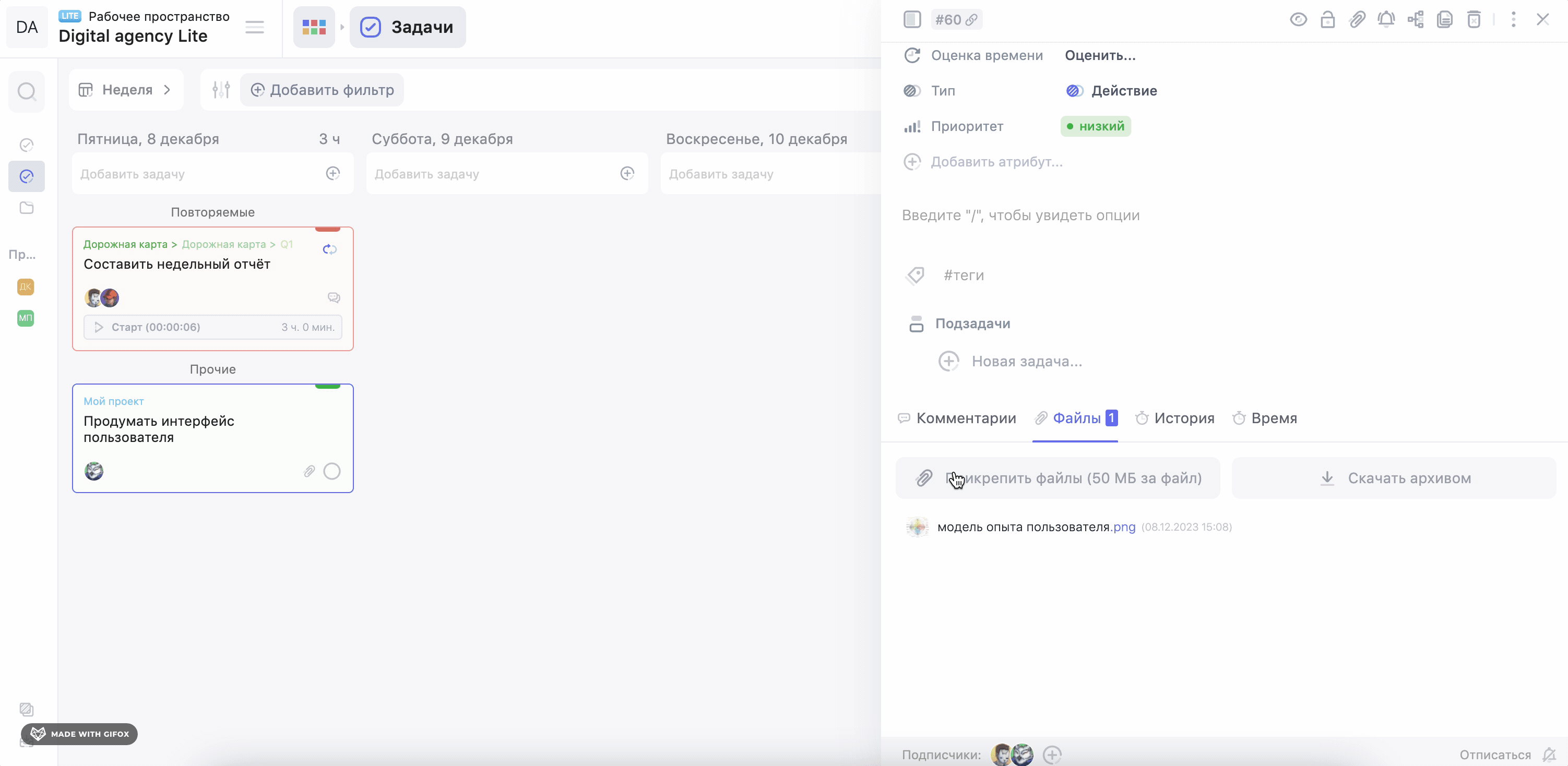Expand the Неделя view selector

pyautogui.click(x=126, y=90)
